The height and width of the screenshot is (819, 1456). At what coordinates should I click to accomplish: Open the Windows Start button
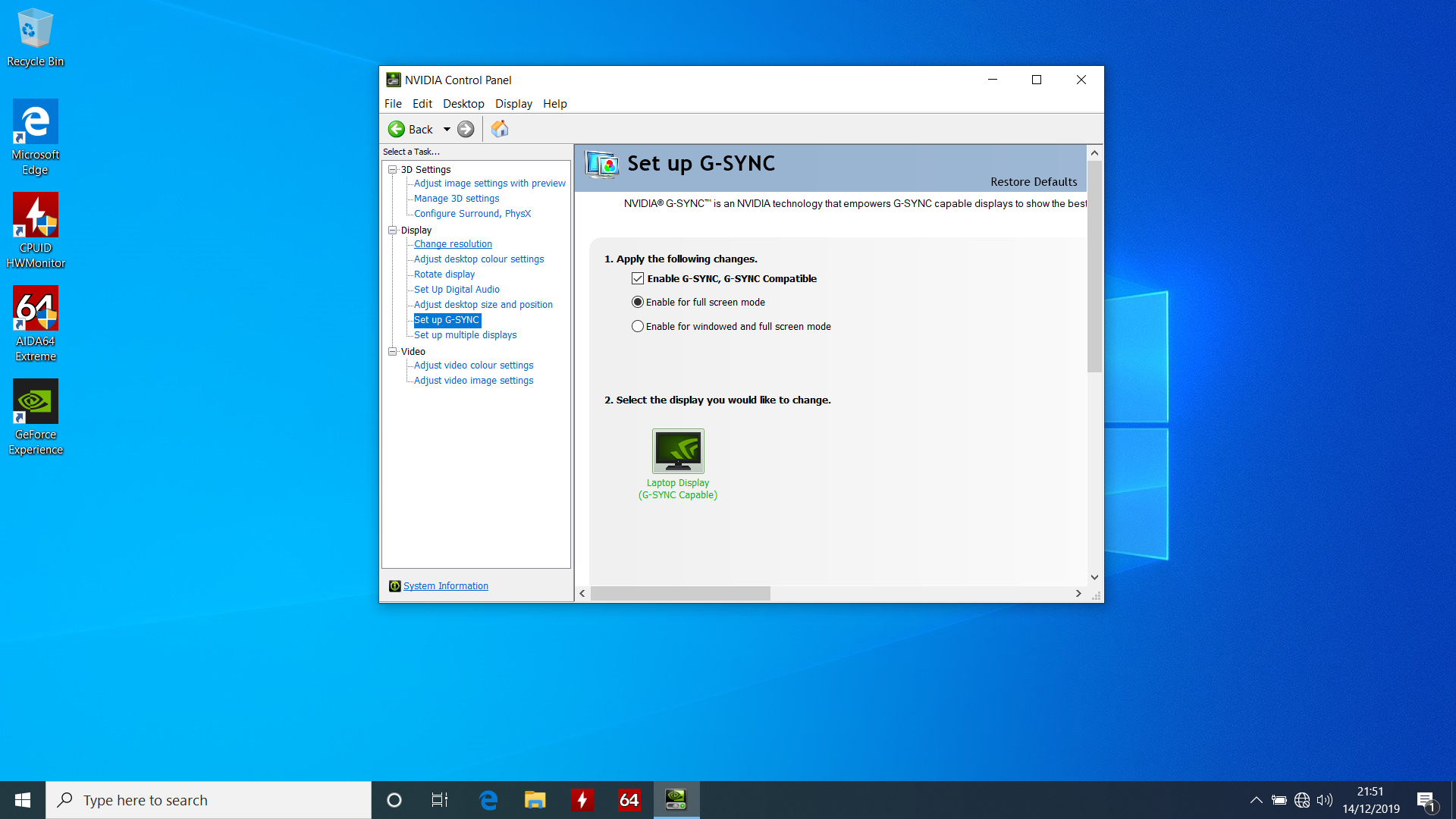pos(23,800)
